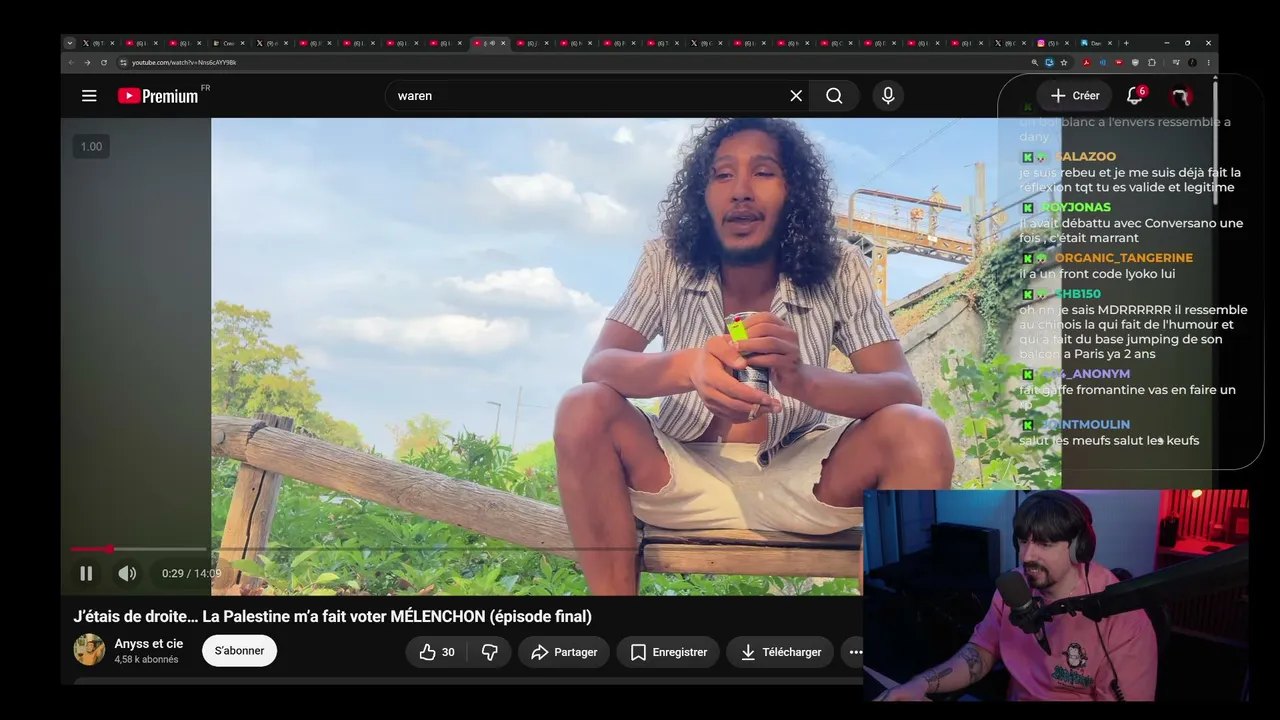Open the zoom magnifier in address bar
This screenshot has width=1280, height=720.
point(1034,62)
